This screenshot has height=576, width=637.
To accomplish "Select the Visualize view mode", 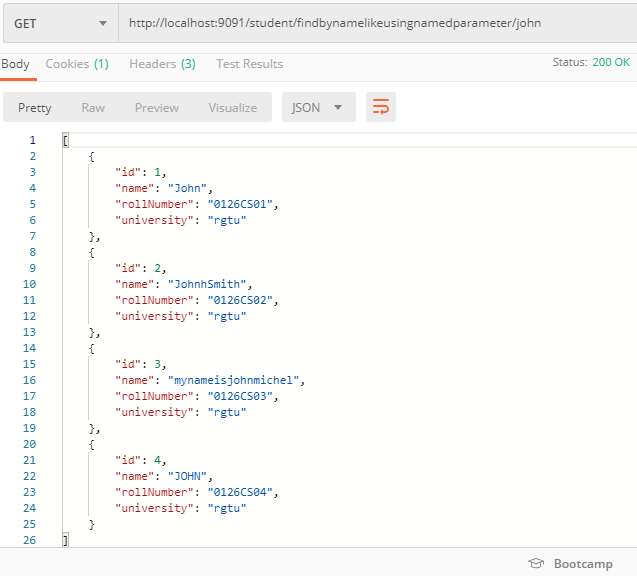I will pos(232,108).
